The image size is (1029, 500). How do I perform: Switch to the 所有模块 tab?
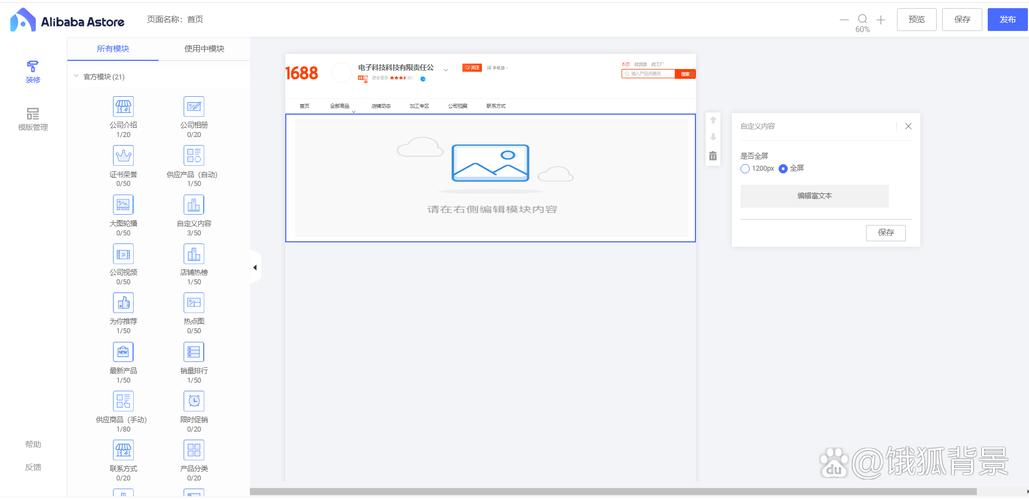[113, 49]
